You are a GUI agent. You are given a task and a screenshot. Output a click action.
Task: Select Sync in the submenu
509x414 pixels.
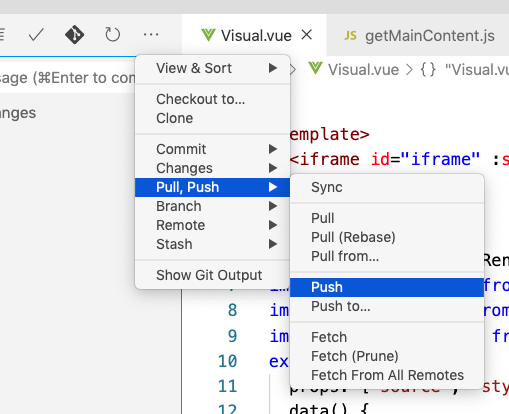(387, 187)
